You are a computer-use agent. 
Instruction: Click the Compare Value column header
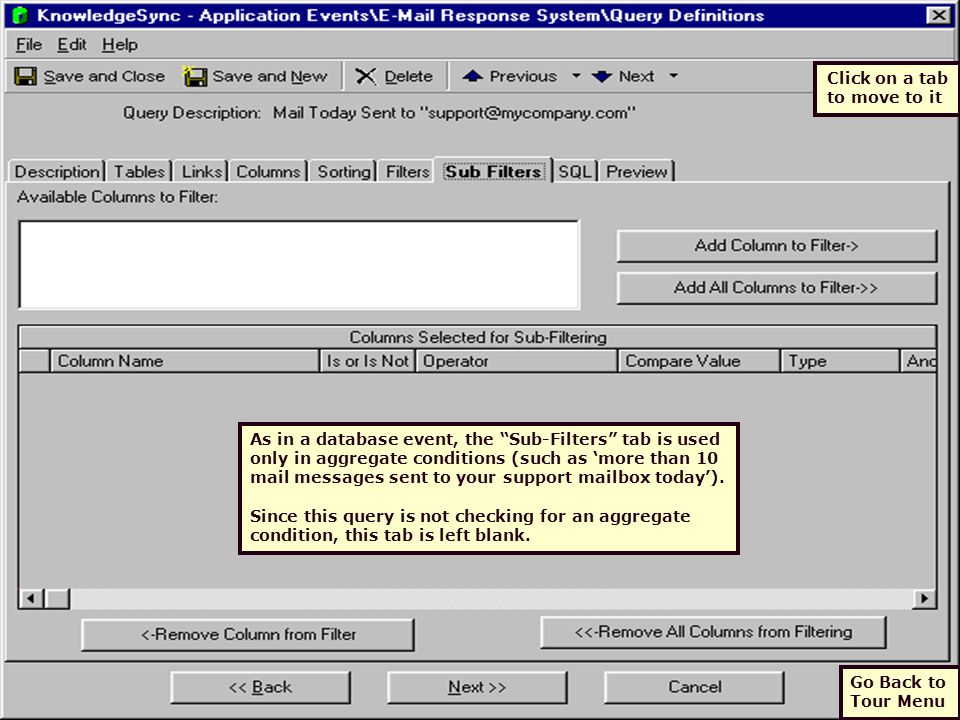[x=699, y=361]
